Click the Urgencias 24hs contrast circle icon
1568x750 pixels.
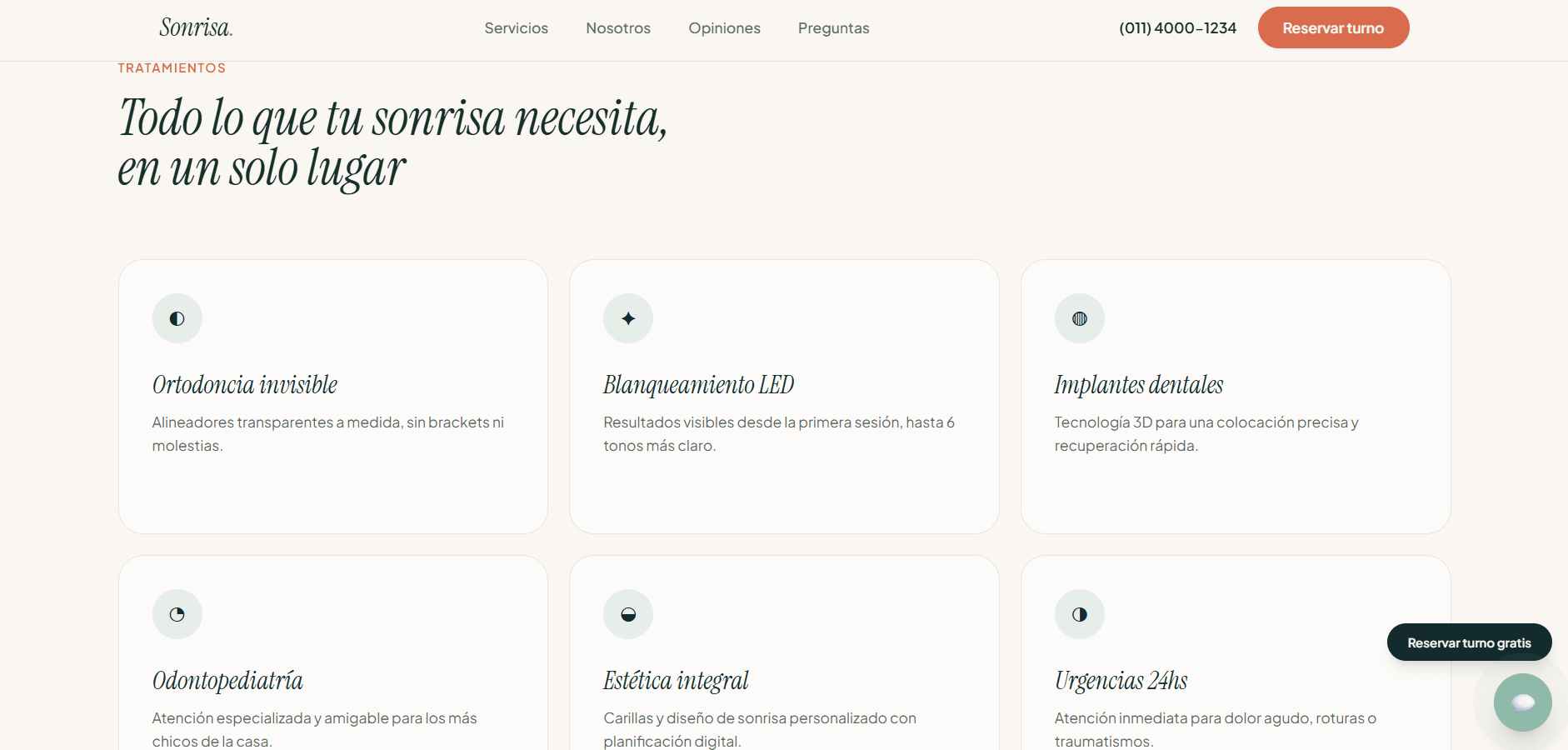coord(1080,614)
